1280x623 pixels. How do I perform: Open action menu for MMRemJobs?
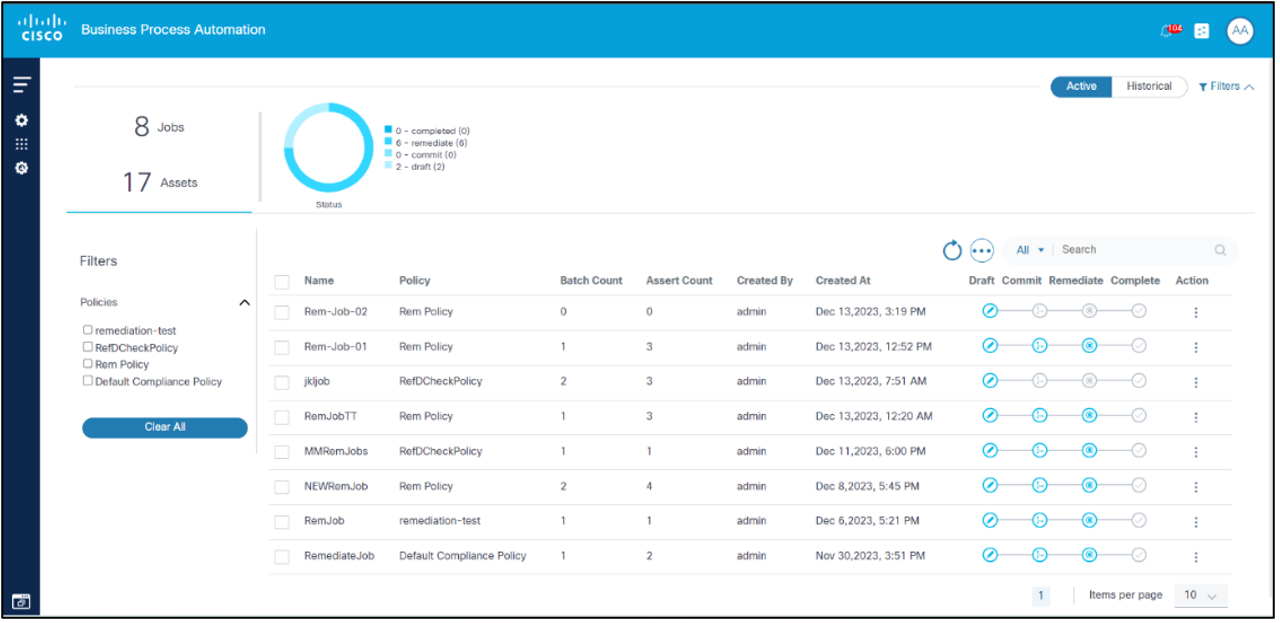click(x=1196, y=452)
